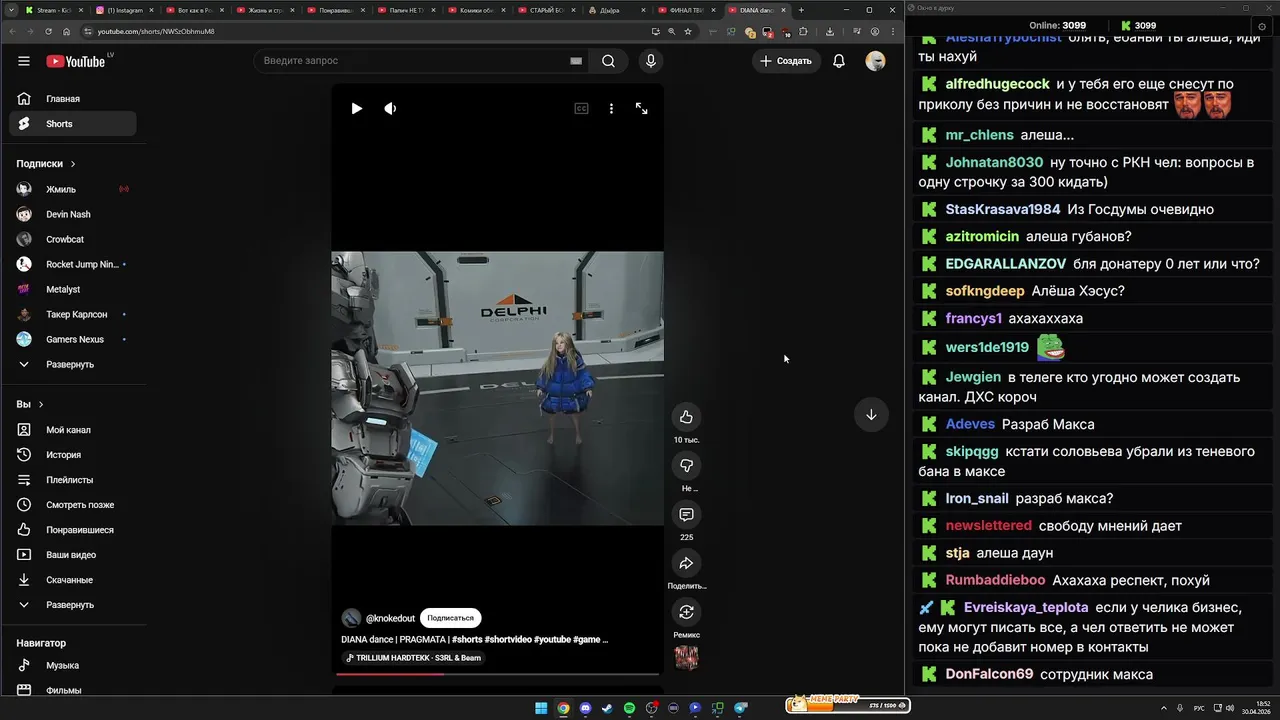Open the Chrome tab search dropdown

pyautogui.click(x=9, y=10)
